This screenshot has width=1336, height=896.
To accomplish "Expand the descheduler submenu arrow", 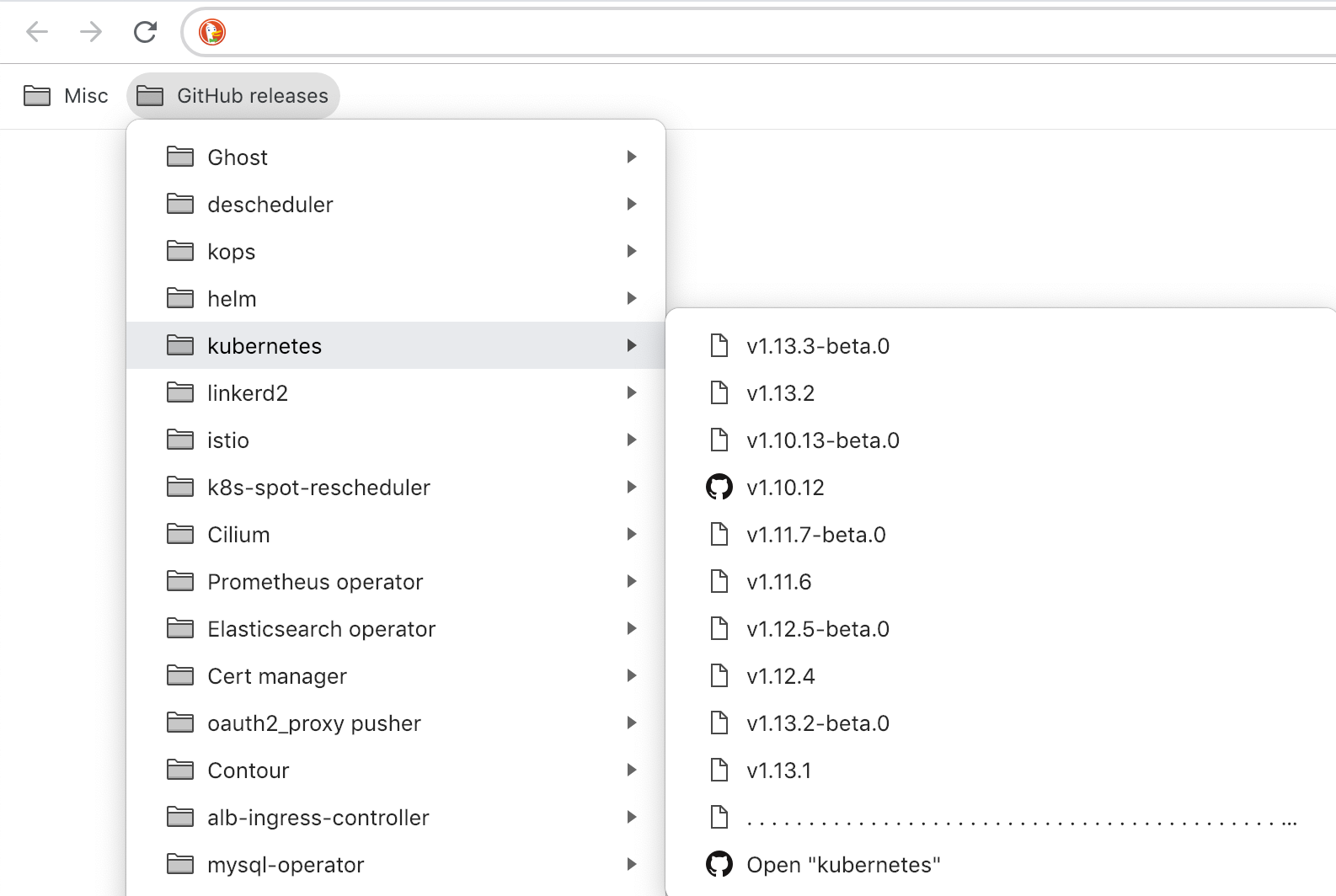I will pos(632,204).
